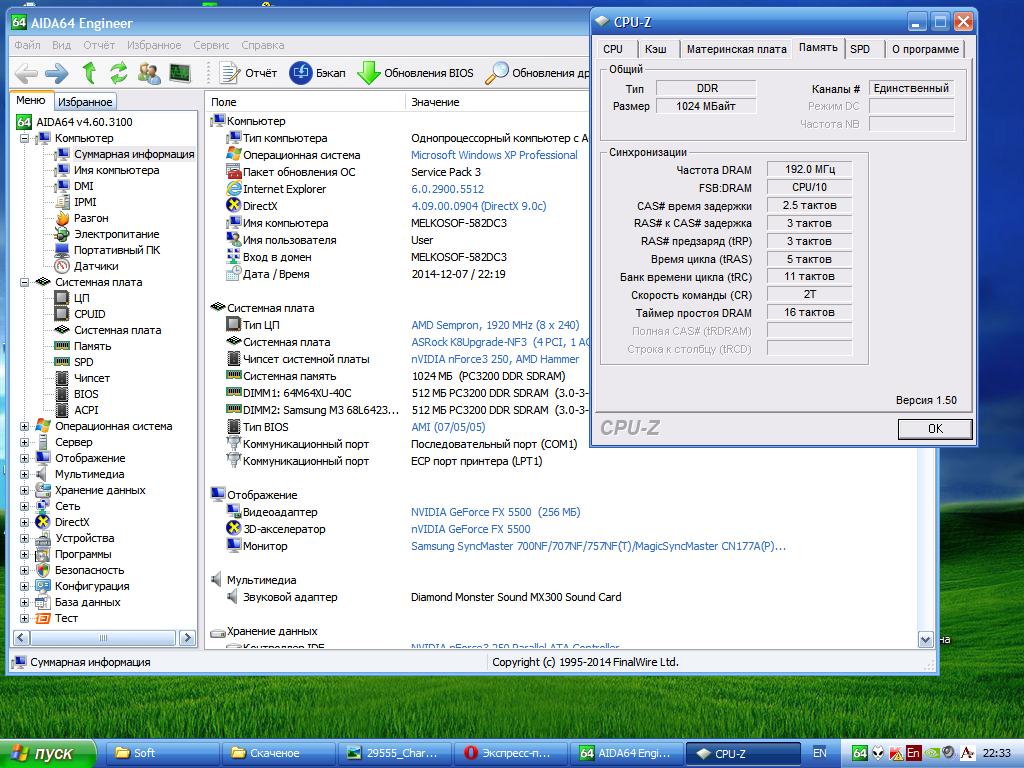Select IPMI item in tree

(85, 202)
